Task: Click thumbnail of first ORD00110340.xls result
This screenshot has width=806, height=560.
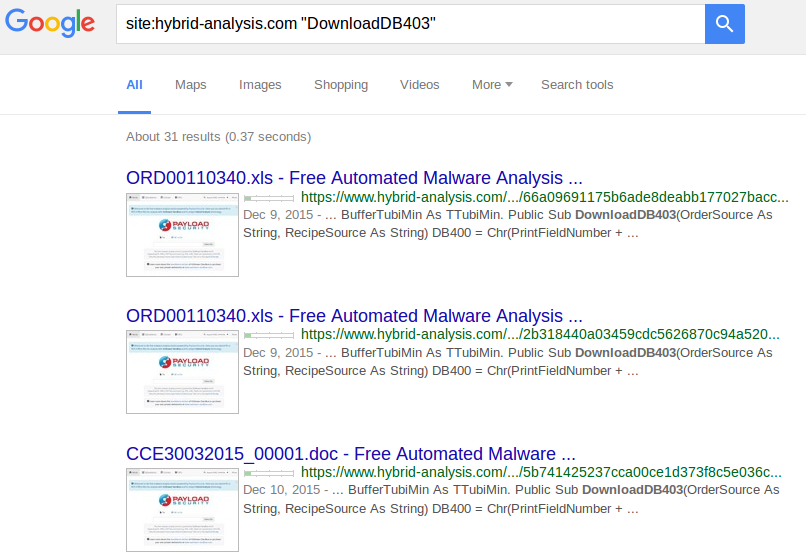Action: [182, 234]
